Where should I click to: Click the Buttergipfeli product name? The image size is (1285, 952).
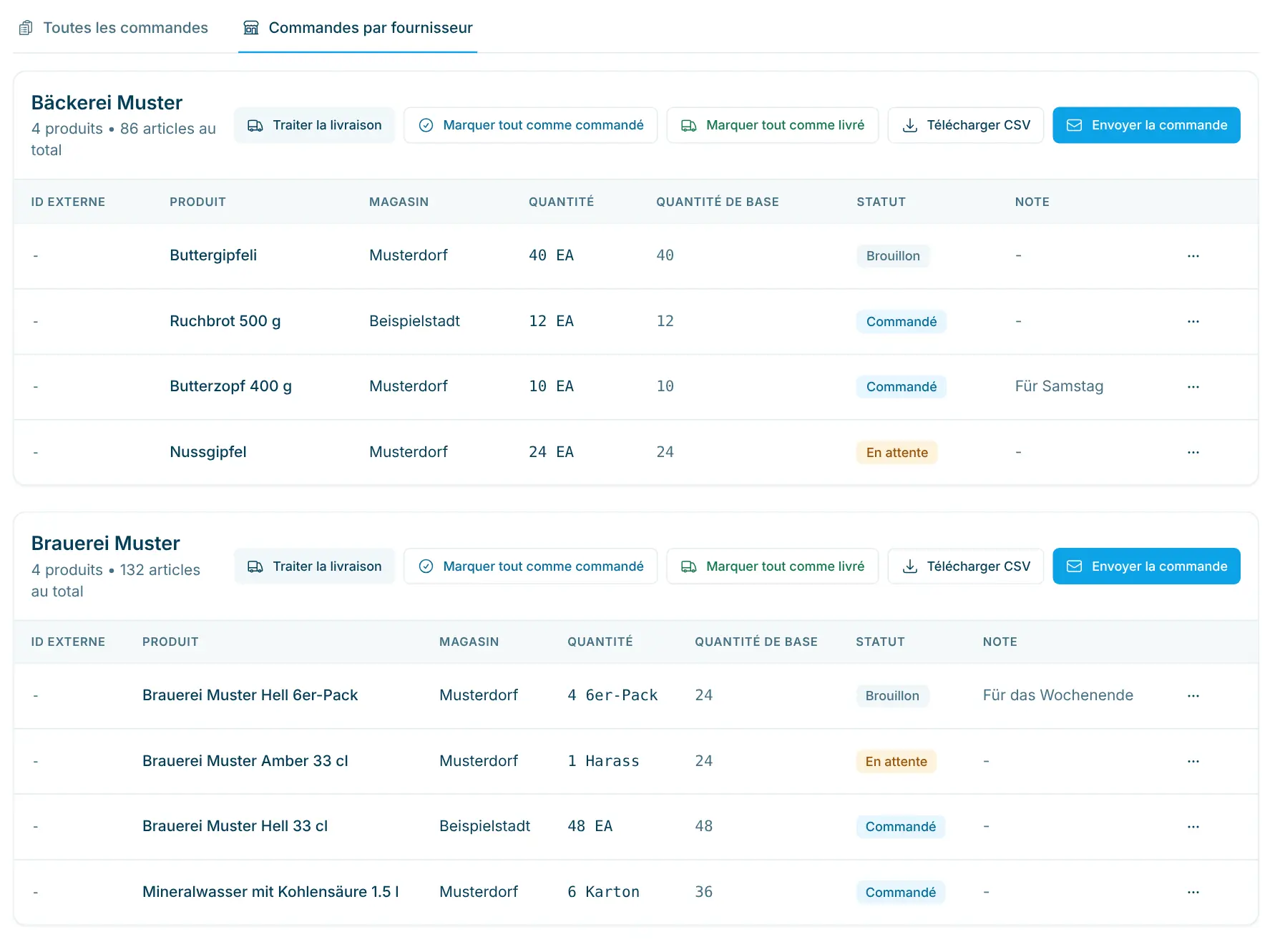[213, 255]
